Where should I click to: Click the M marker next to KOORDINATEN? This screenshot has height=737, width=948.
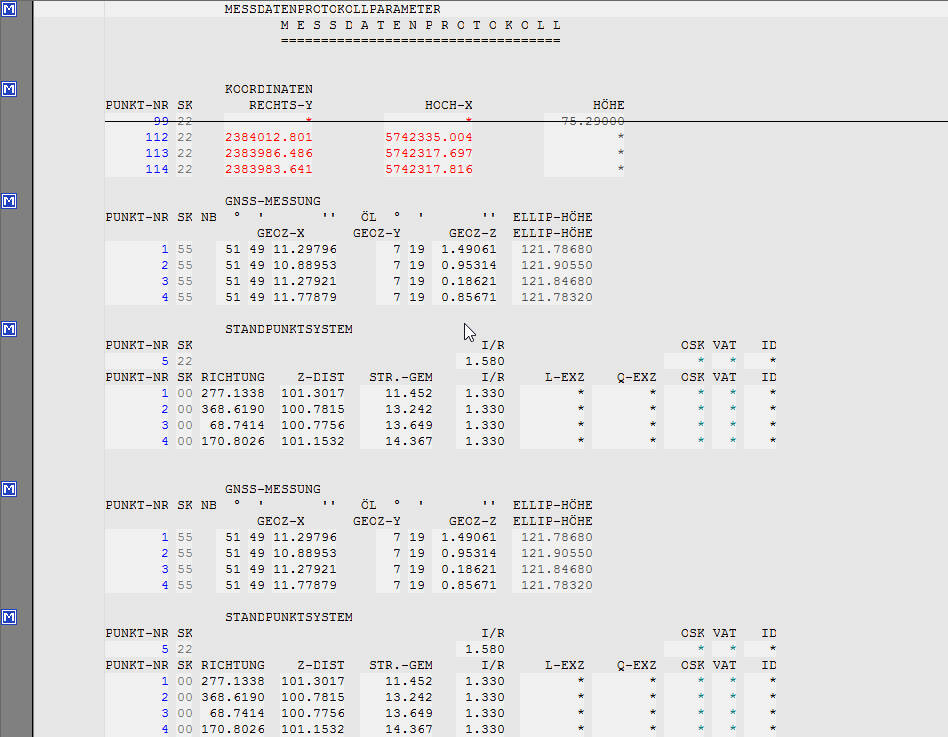tap(9, 89)
